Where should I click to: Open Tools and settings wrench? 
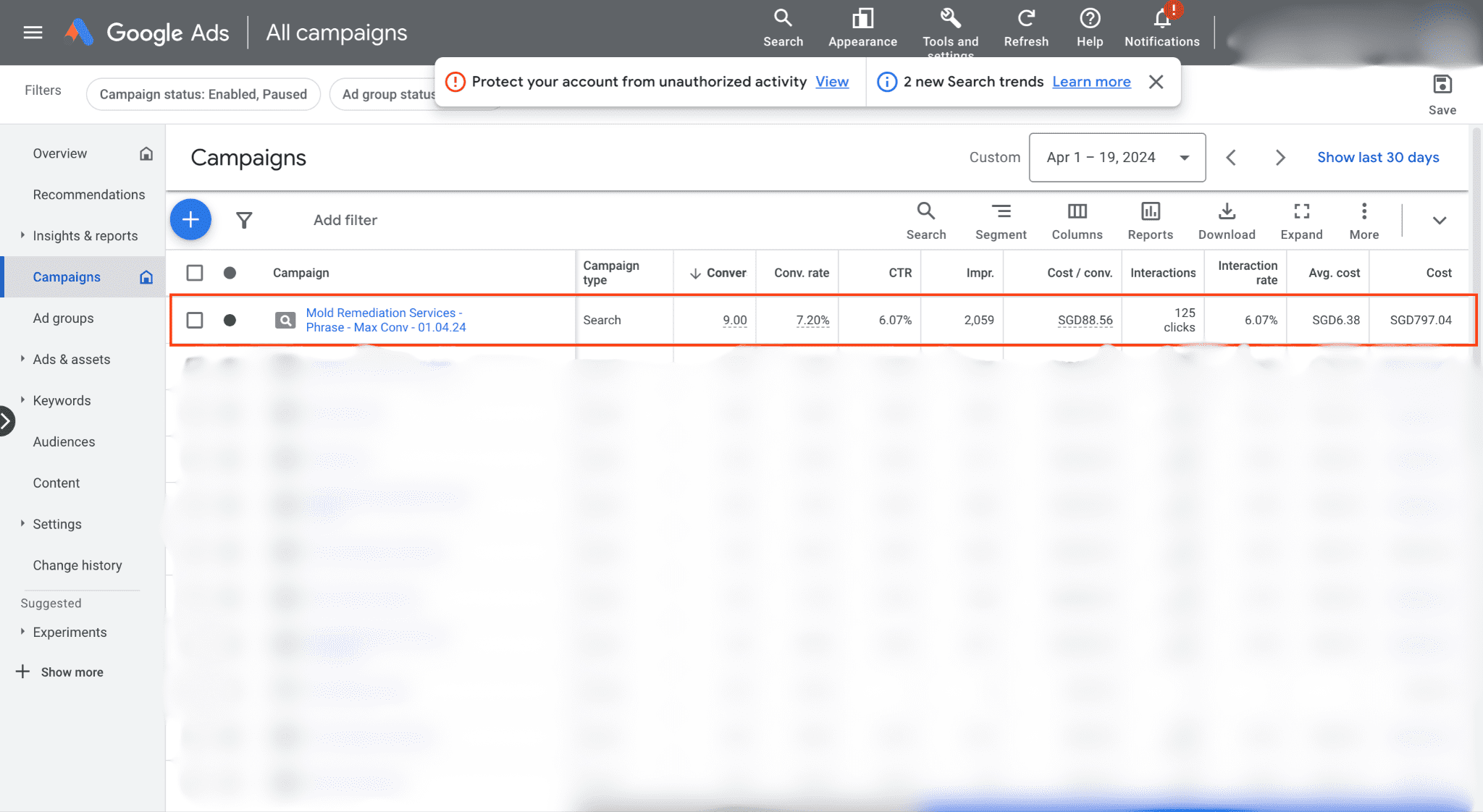click(950, 19)
